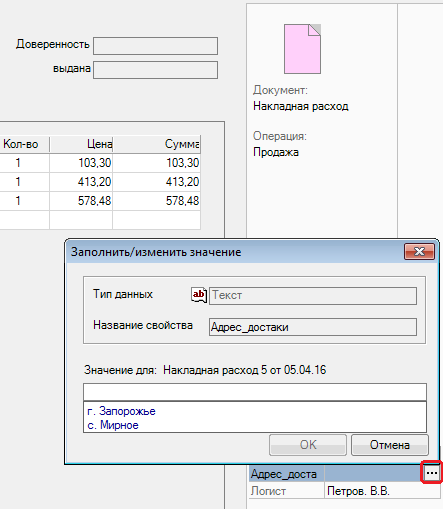
Task: Select the sum cell 578,48
Action: tap(156, 201)
